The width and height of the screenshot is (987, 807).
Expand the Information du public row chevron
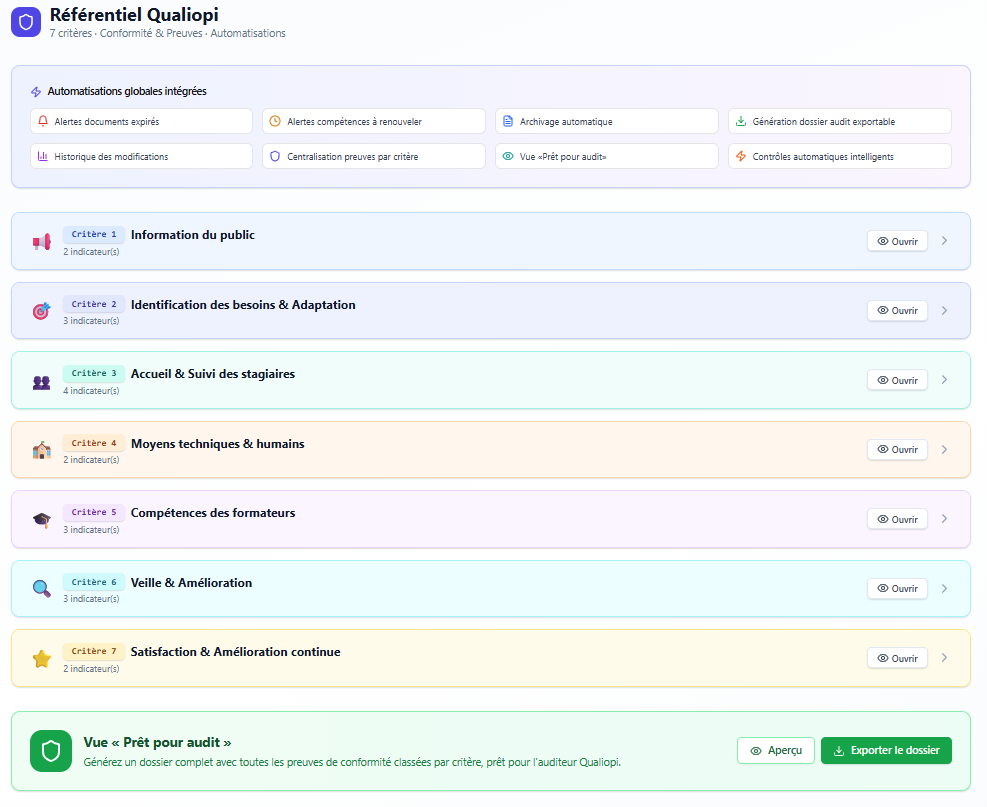pyautogui.click(x=944, y=241)
